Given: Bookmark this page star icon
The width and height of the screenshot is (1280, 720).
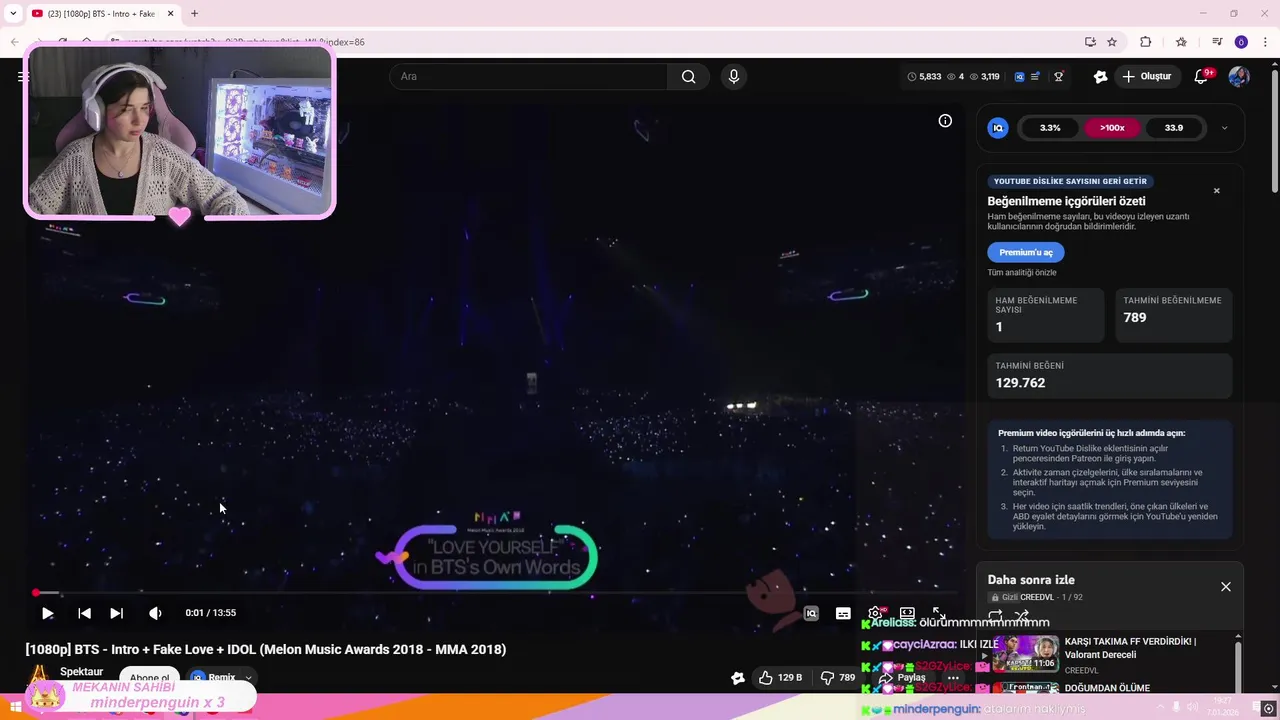Looking at the screenshot, I should [x=1112, y=42].
